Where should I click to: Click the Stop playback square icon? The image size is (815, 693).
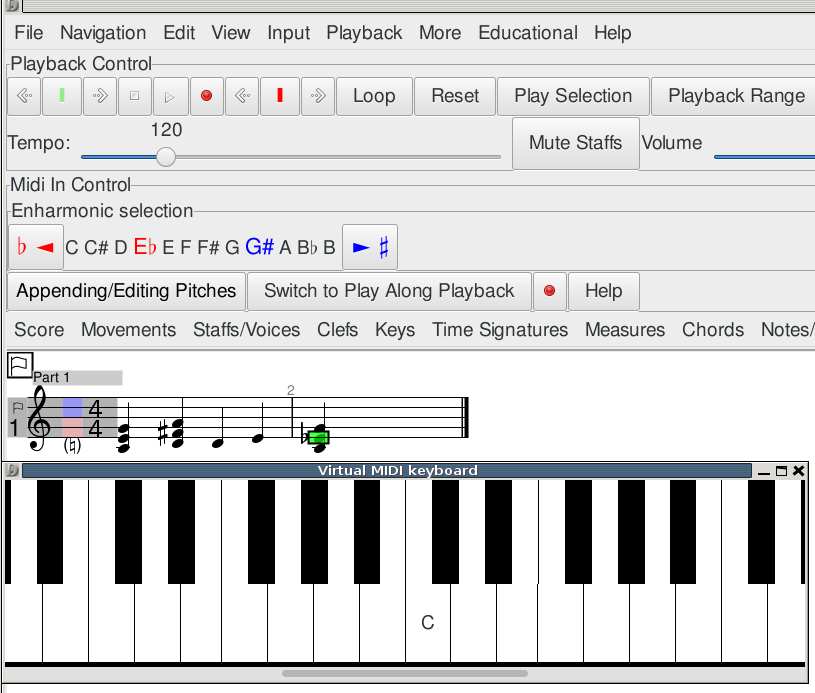pos(134,96)
